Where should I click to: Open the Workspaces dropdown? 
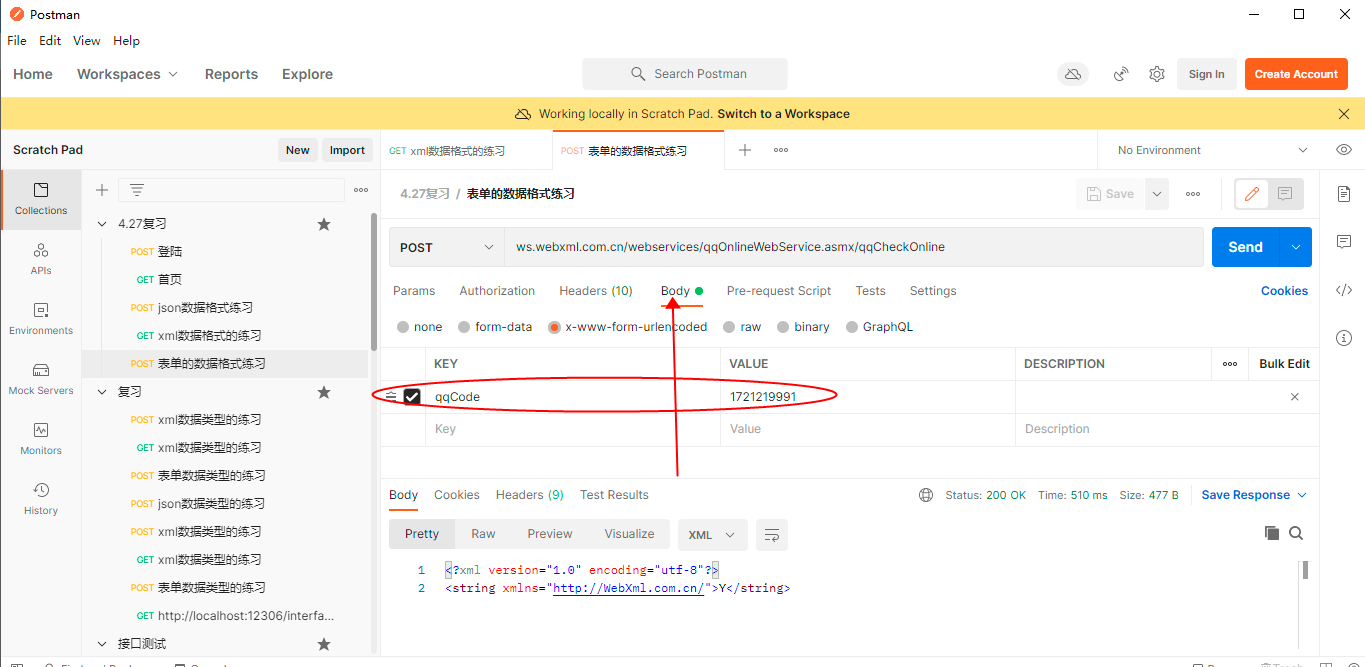127,74
